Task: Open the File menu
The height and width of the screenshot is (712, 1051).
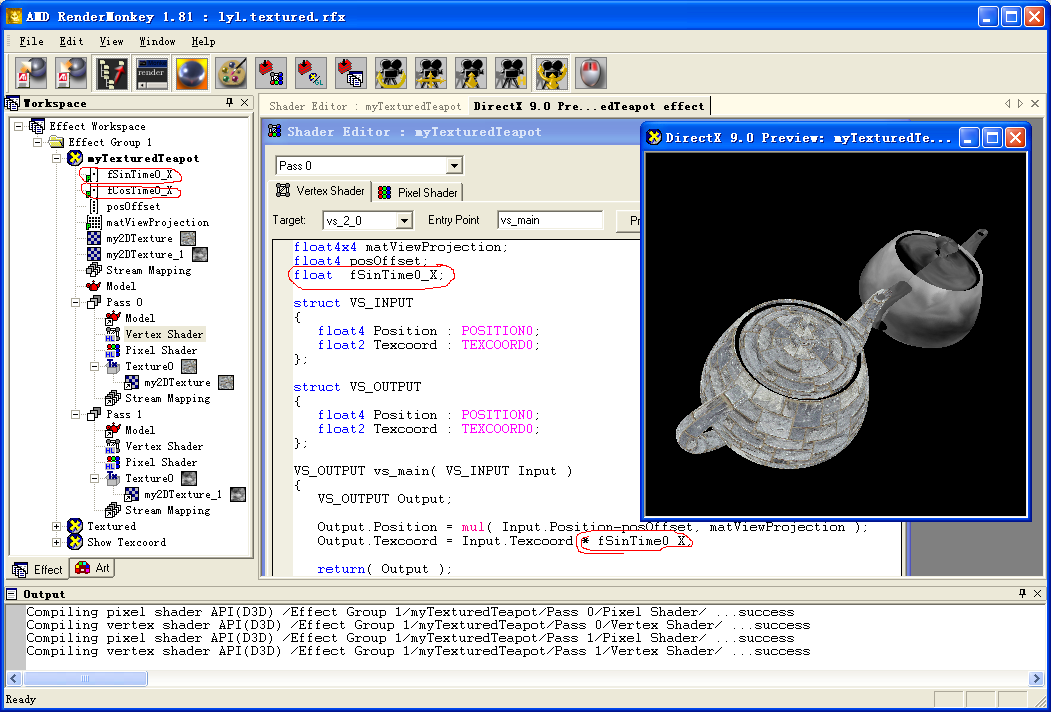Action: click(31, 42)
